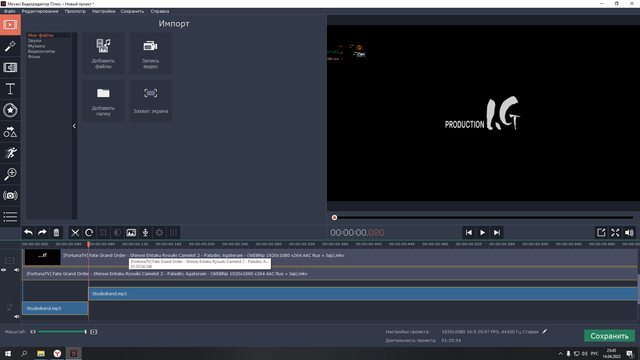Open the Настройки menu

103,11
